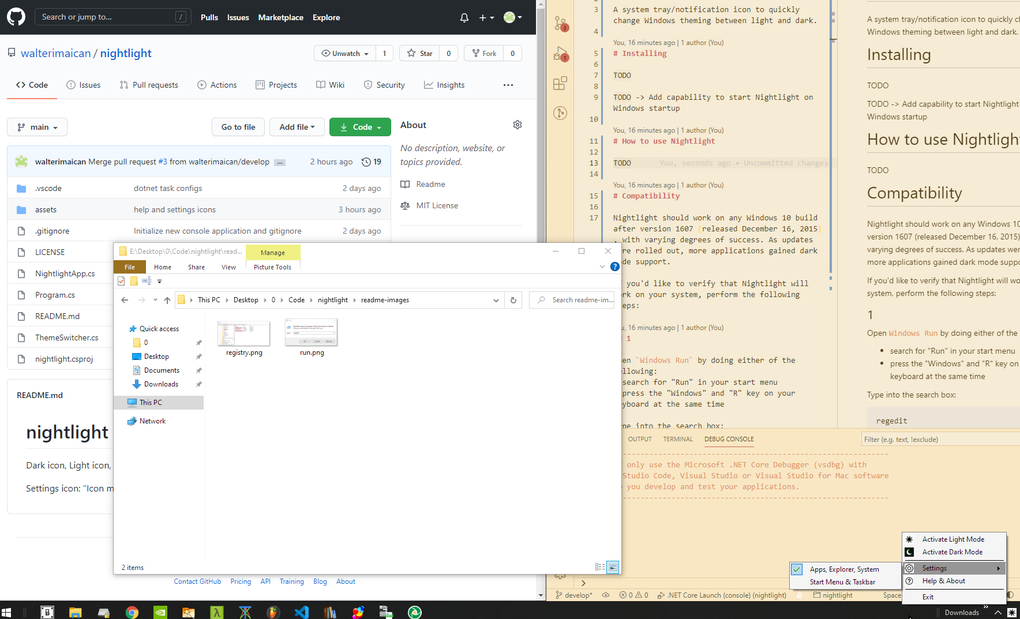Toggle Start Menu & Taskbar option

[x=844, y=582]
